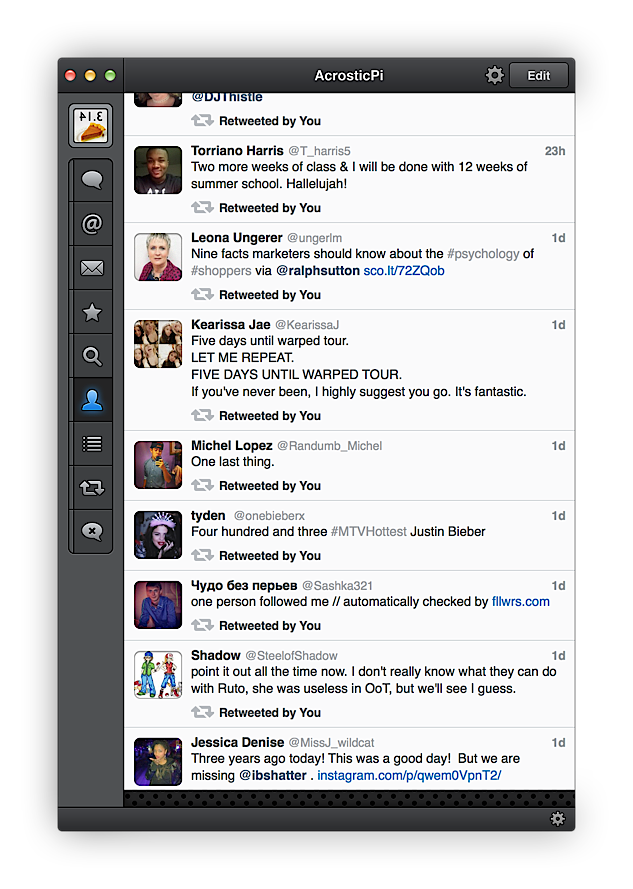Click retweet icon under tyden tweet

point(202,555)
